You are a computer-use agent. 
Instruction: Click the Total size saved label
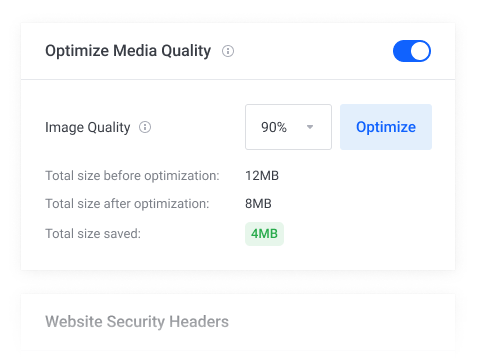pyautogui.click(x=93, y=234)
